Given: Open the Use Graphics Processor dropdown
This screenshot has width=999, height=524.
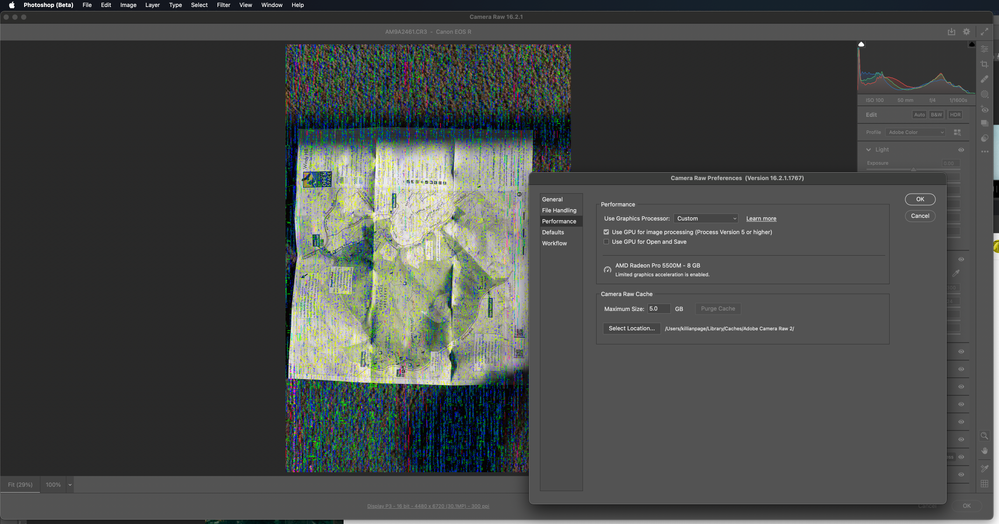Looking at the screenshot, I should coord(706,218).
